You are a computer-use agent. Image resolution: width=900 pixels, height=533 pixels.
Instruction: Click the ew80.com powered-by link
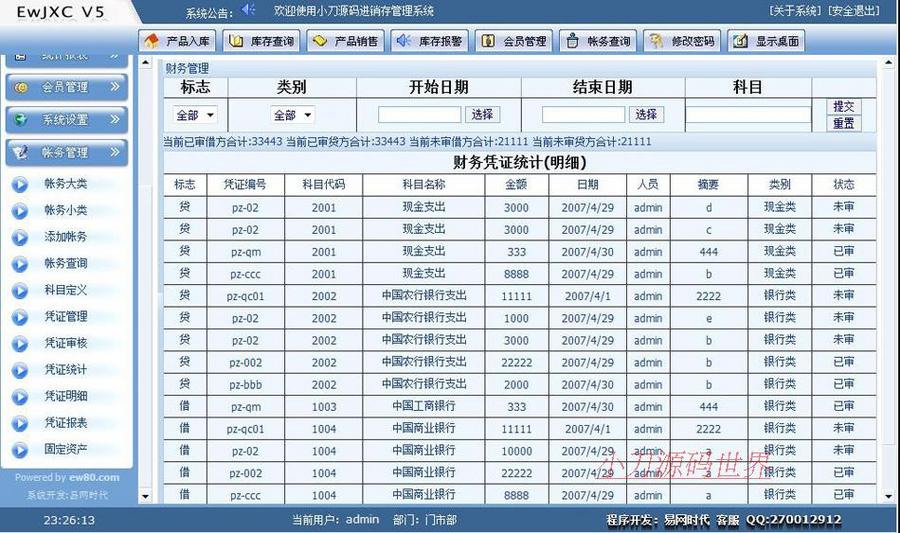(94, 477)
